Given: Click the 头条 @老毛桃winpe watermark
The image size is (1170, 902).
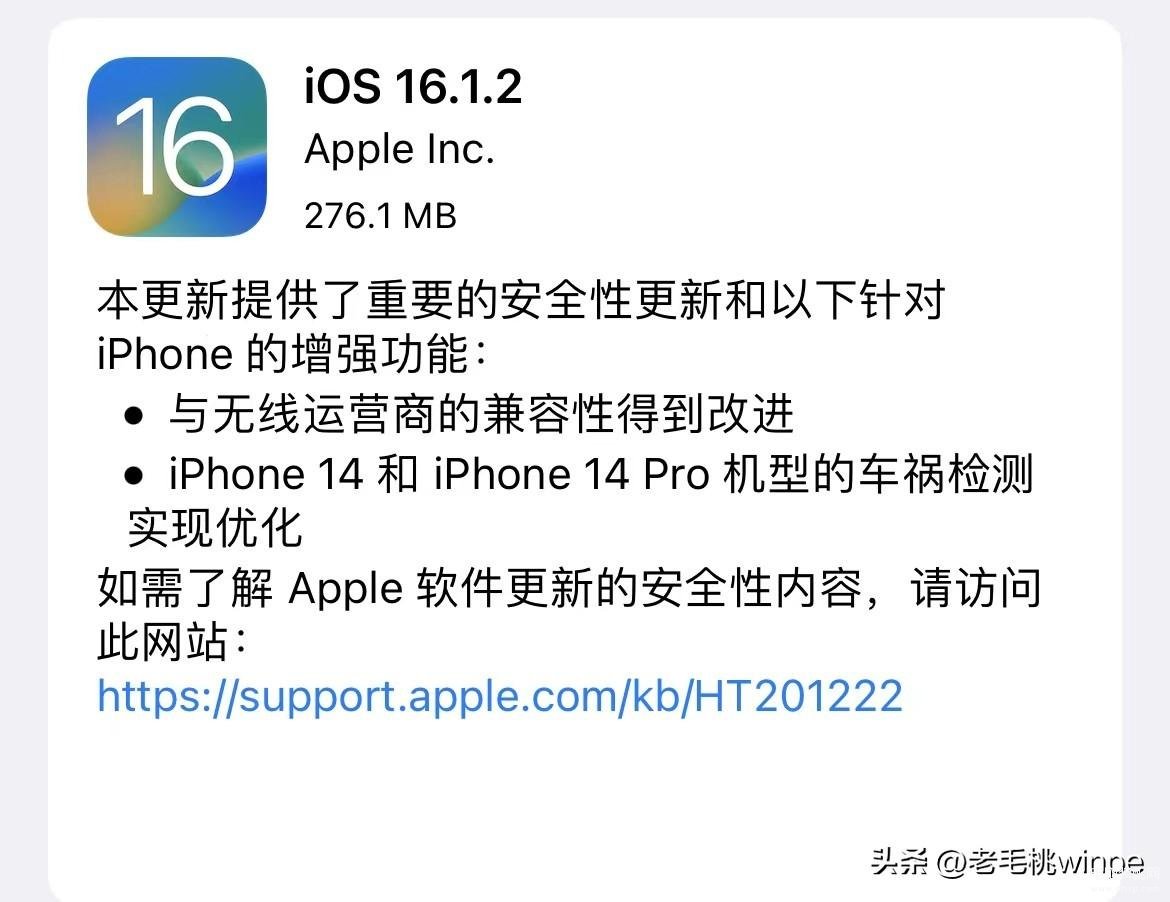Looking at the screenshot, I should [x=1007, y=862].
